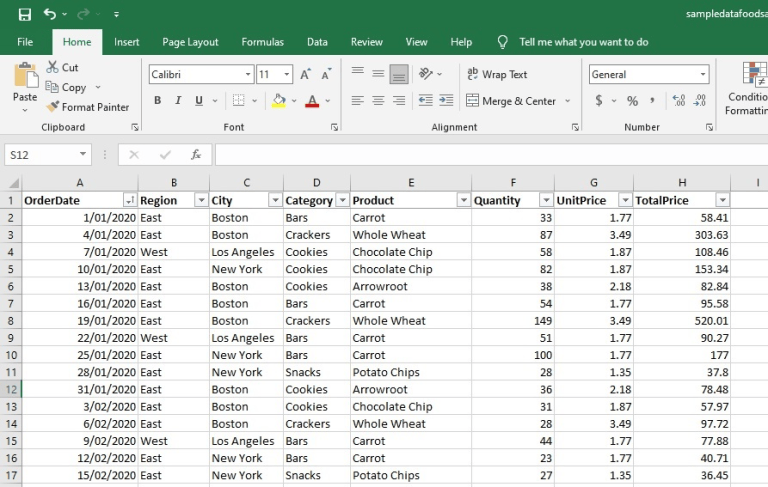This screenshot has width=768, height=487.
Task: Undo the last action
Action: click(x=49, y=14)
